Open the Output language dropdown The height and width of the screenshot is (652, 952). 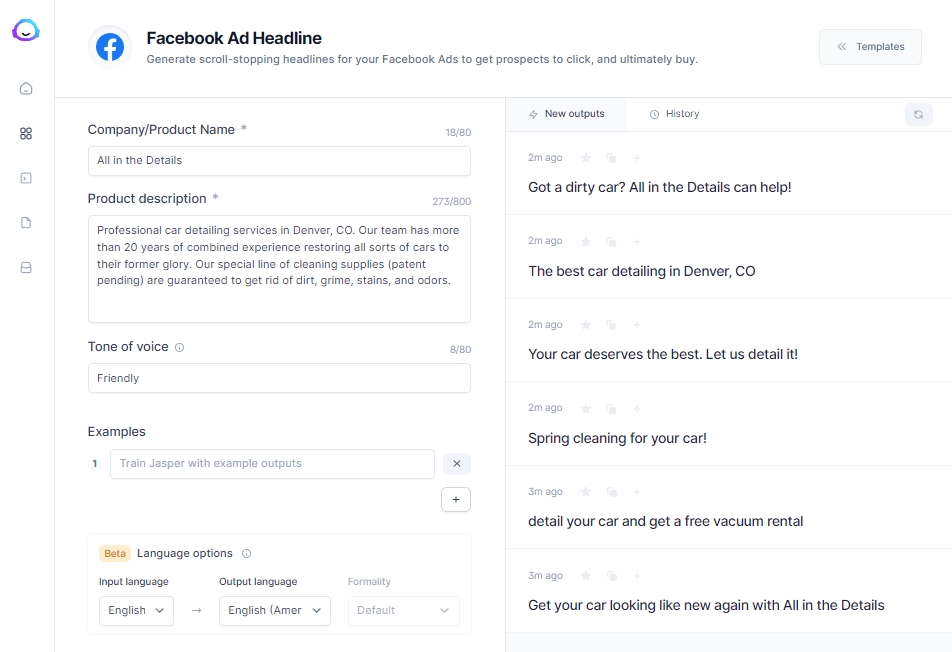pyautogui.click(x=275, y=610)
